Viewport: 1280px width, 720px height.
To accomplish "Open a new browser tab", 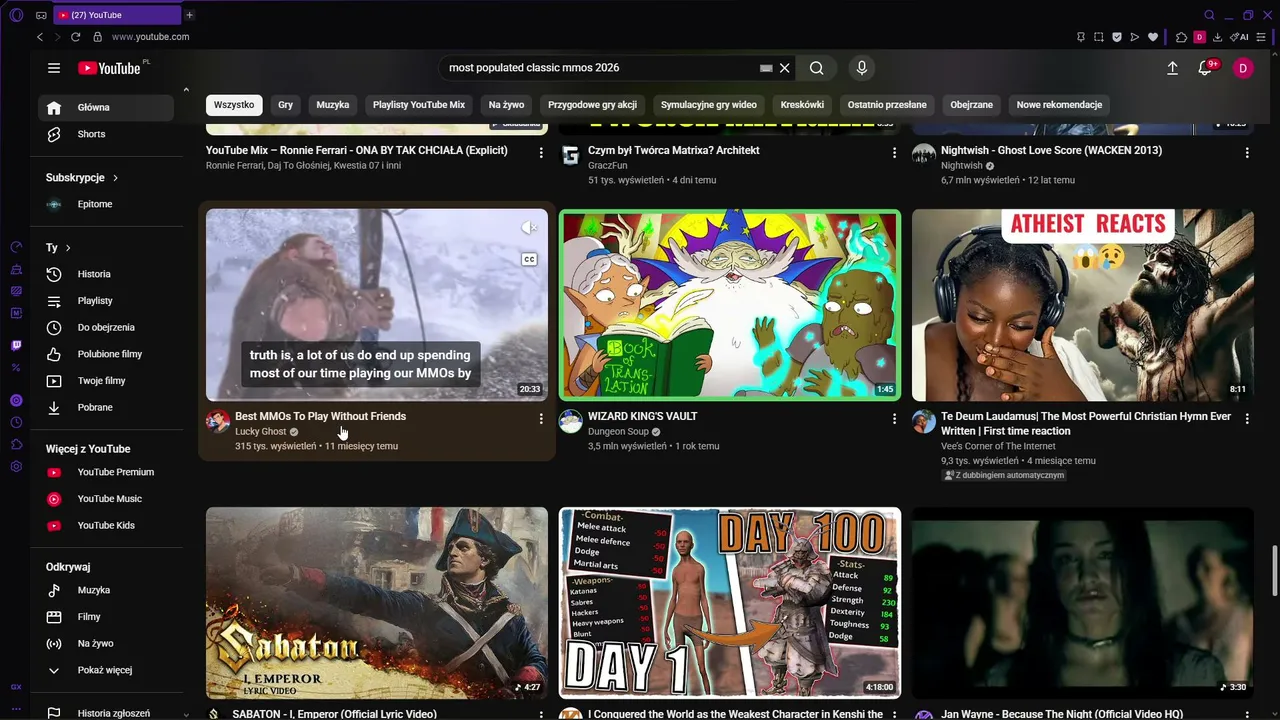I will tap(190, 15).
